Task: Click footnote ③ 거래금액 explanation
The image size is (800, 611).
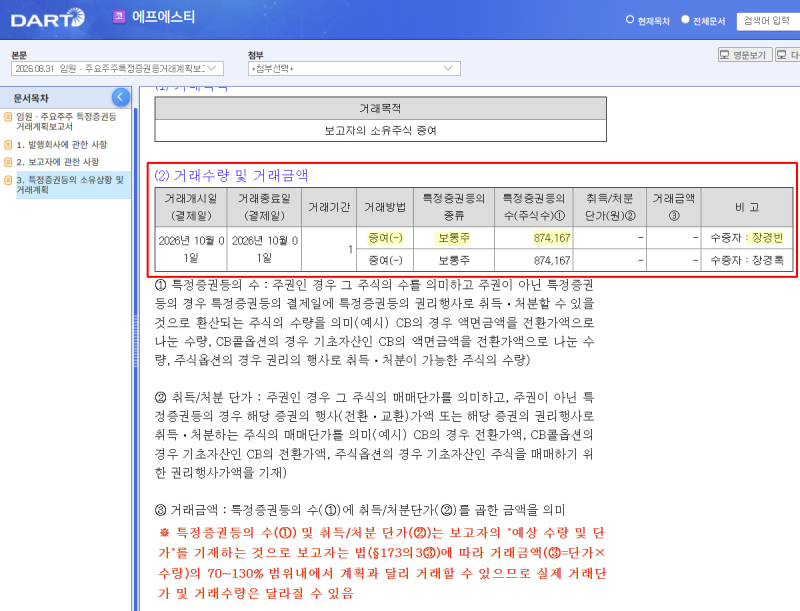Action: (360, 510)
